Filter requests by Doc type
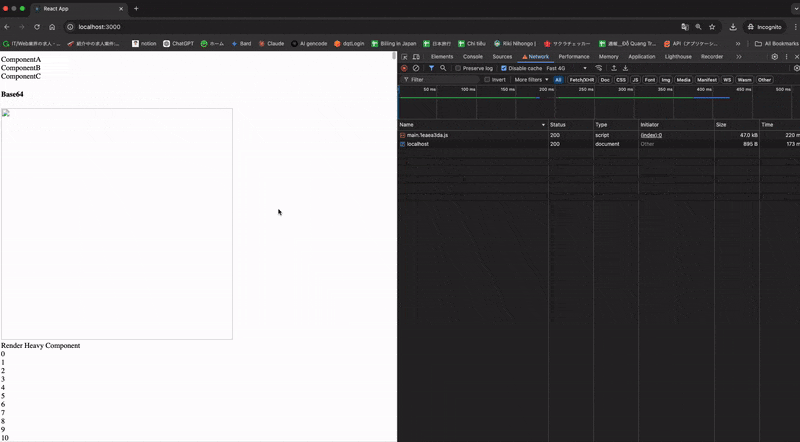The image size is (800, 442). 605,80
